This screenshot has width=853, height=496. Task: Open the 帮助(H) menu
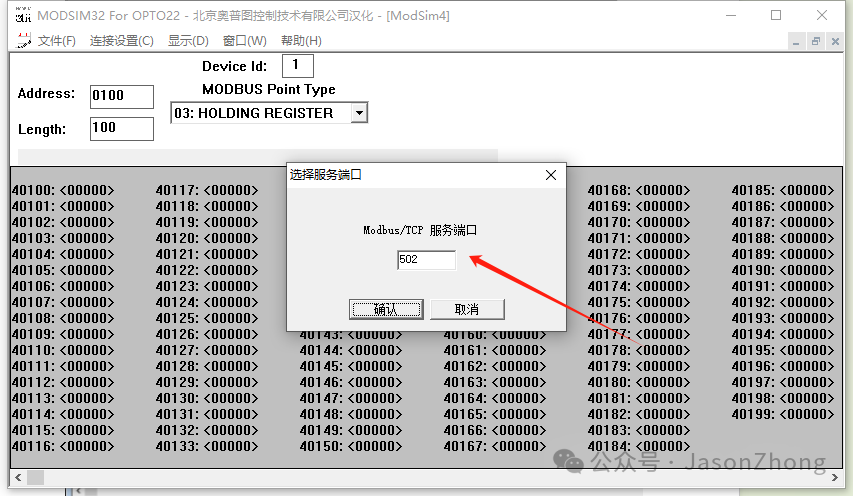coord(301,41)
